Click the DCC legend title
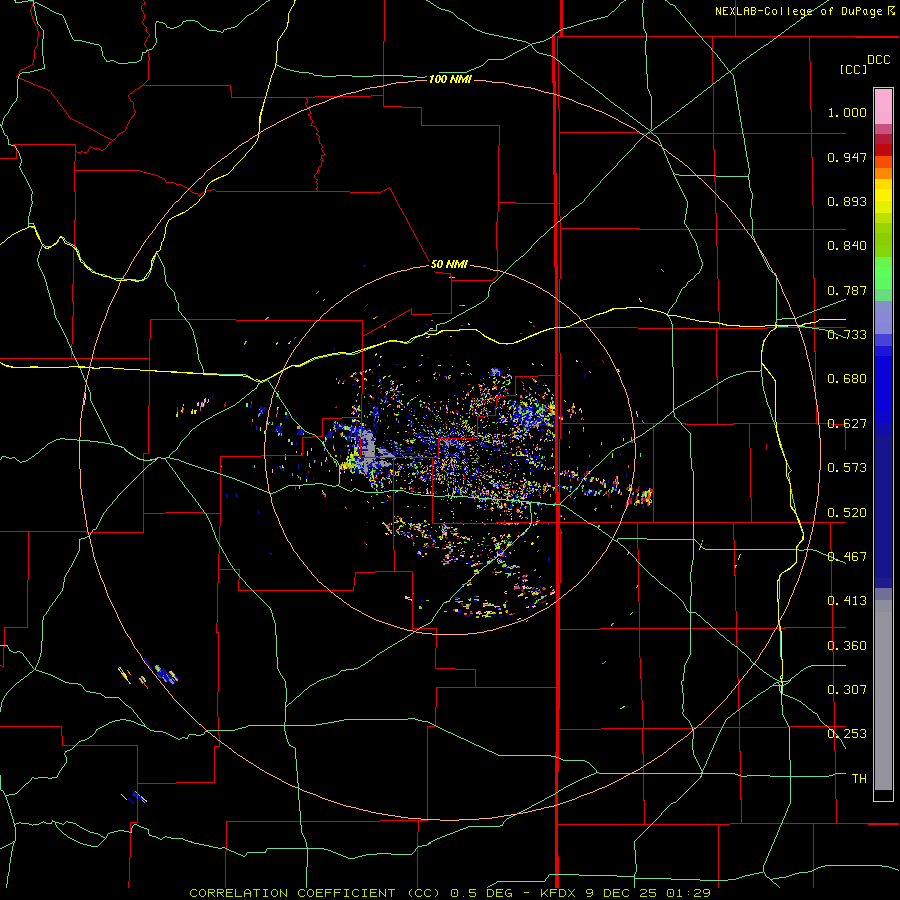This screenshot has width=900, height=900. (x=878, y=60)
